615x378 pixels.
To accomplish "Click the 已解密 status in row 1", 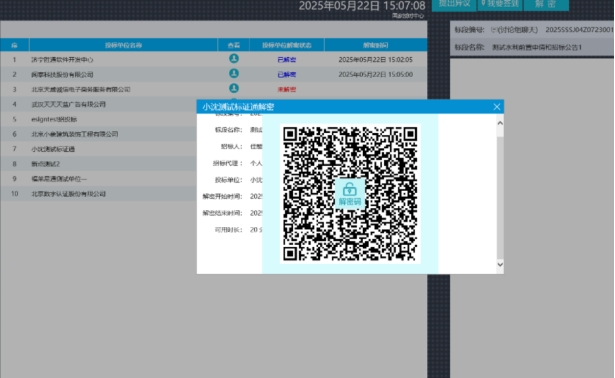I will point(287,60).
